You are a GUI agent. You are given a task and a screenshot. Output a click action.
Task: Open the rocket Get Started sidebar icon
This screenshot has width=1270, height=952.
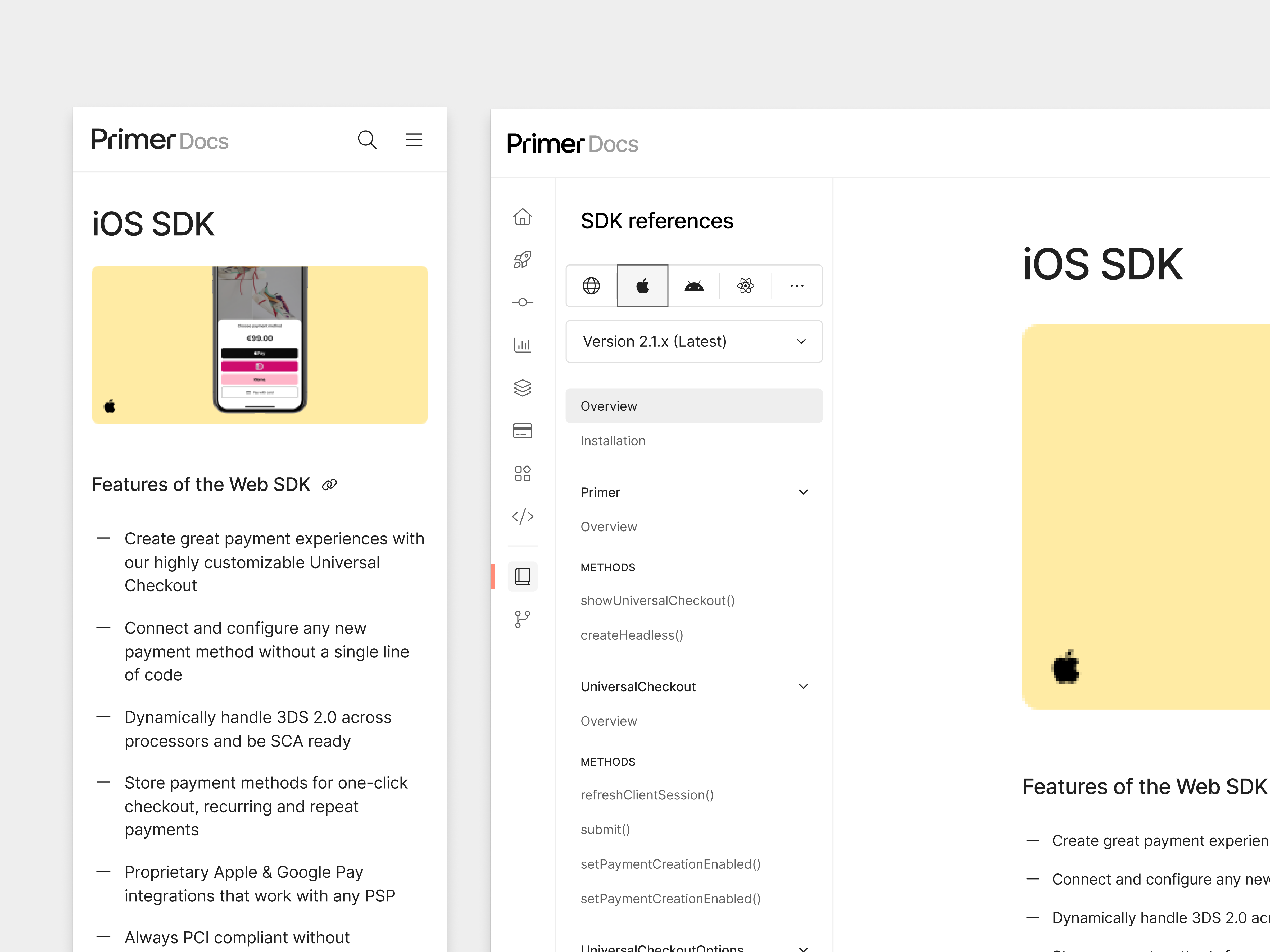point(523,260)
